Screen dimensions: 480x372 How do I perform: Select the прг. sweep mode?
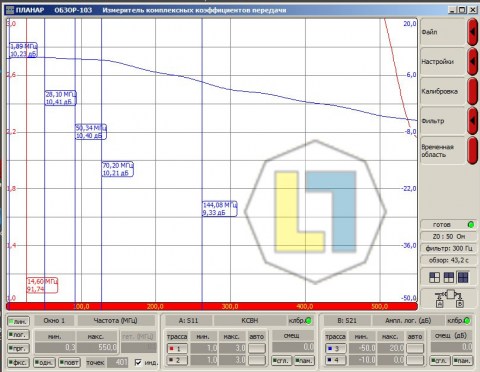pyautogui.click(x=18, y=349)
